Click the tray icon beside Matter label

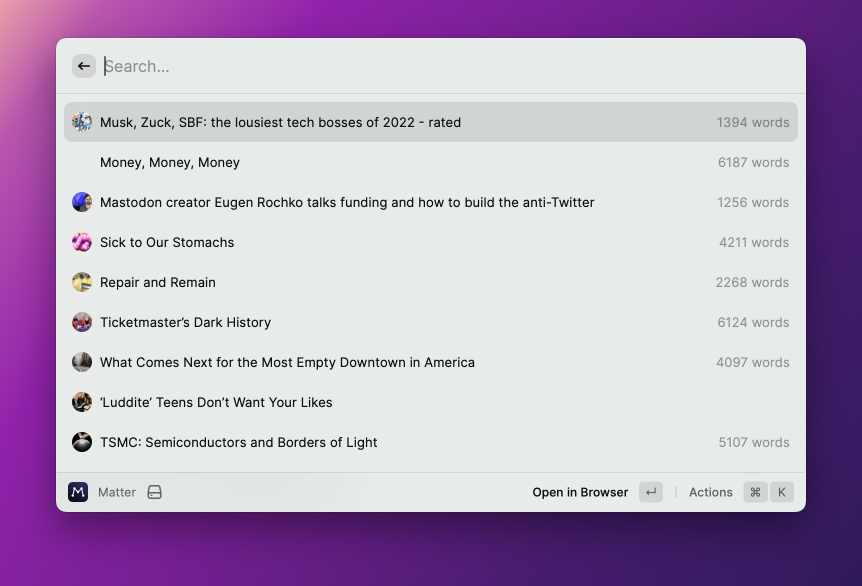(x=155, y=492)
